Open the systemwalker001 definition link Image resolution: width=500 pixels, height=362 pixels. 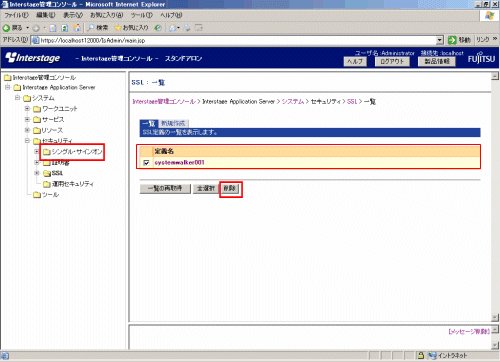click(179, 162)
